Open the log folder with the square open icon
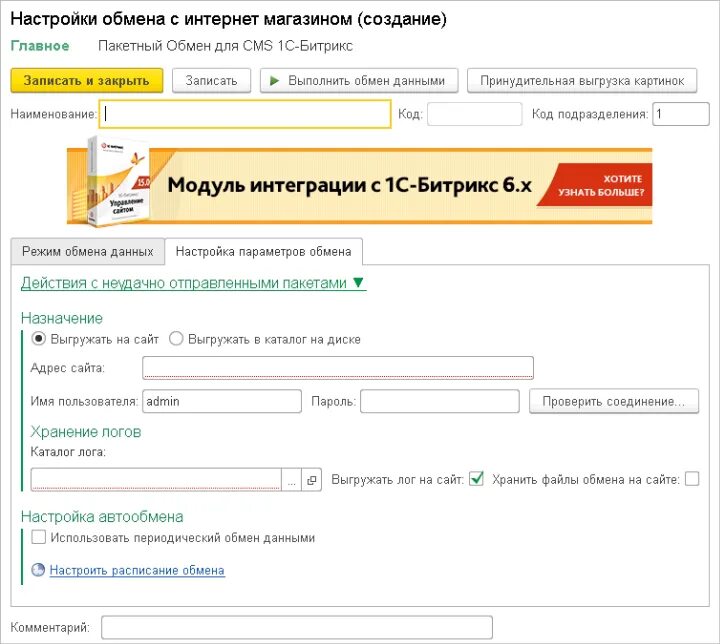This screenshot has width=720, height=644. pos(311,480)
